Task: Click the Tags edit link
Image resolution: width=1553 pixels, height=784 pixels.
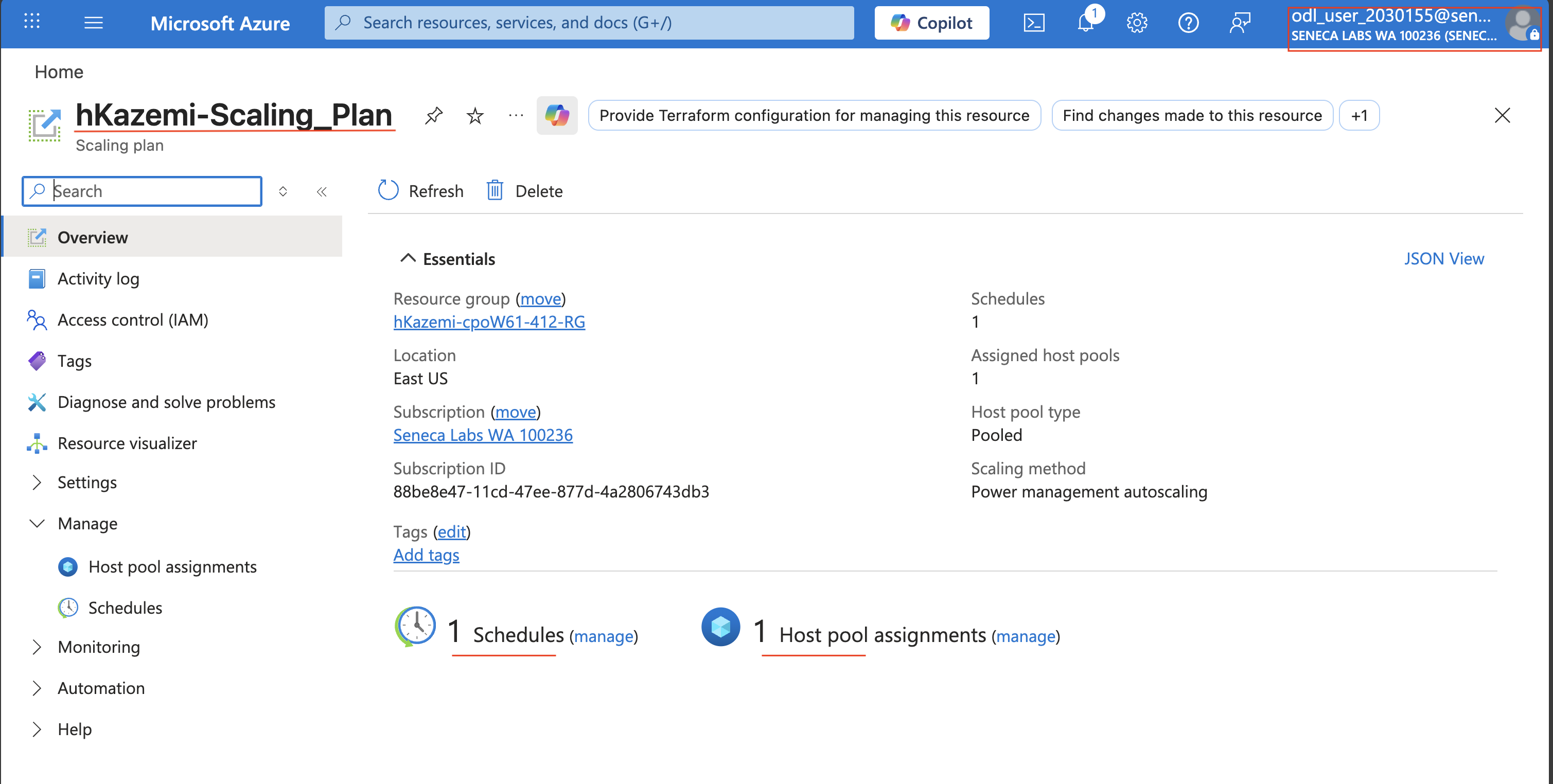Action: 452,531
